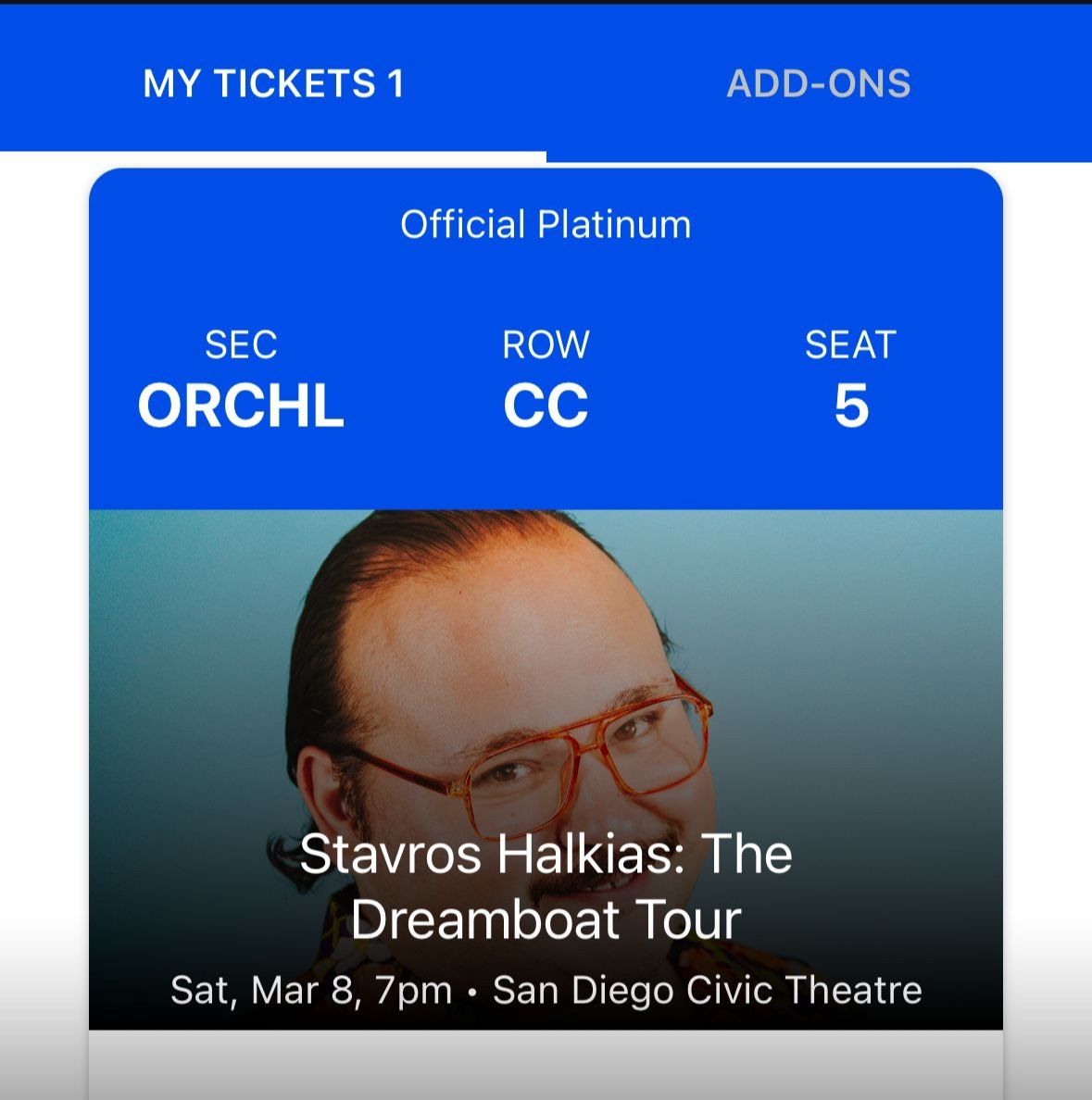Click the ticket count 1 in tab

click(395, 83)
